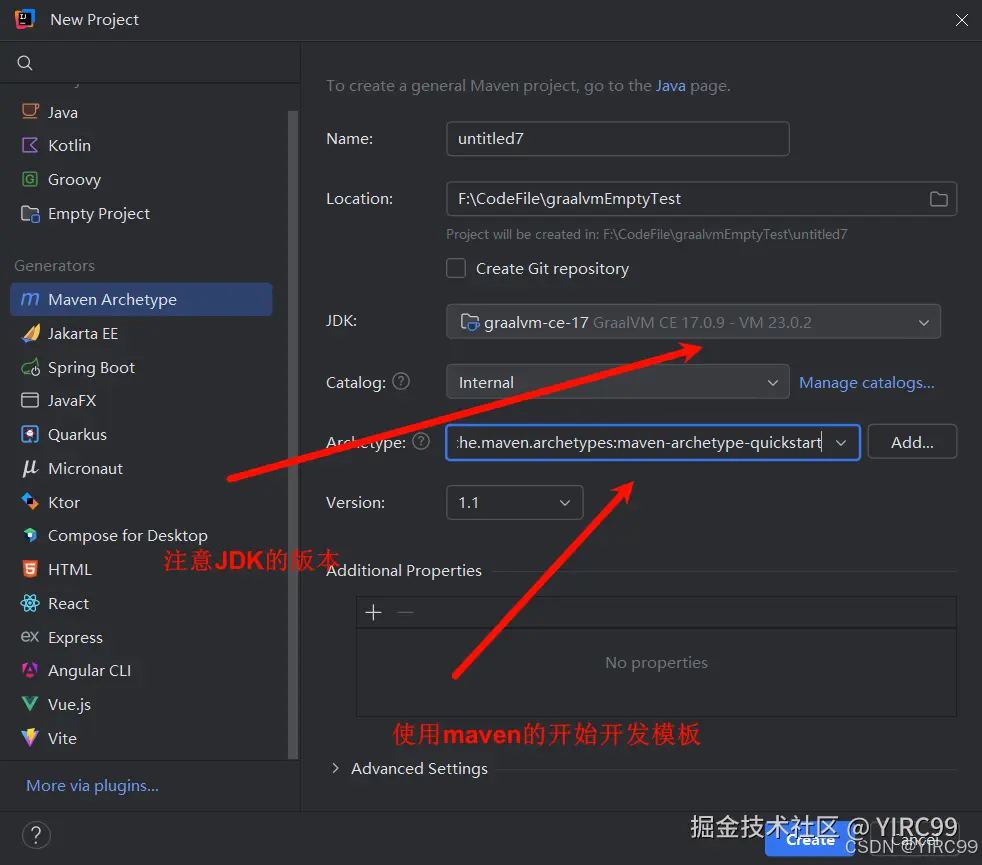Image resolution: width=982 pixels, height=865 pixels.
Task: Select Maven Archetype generator
Action: coord(141,299)
